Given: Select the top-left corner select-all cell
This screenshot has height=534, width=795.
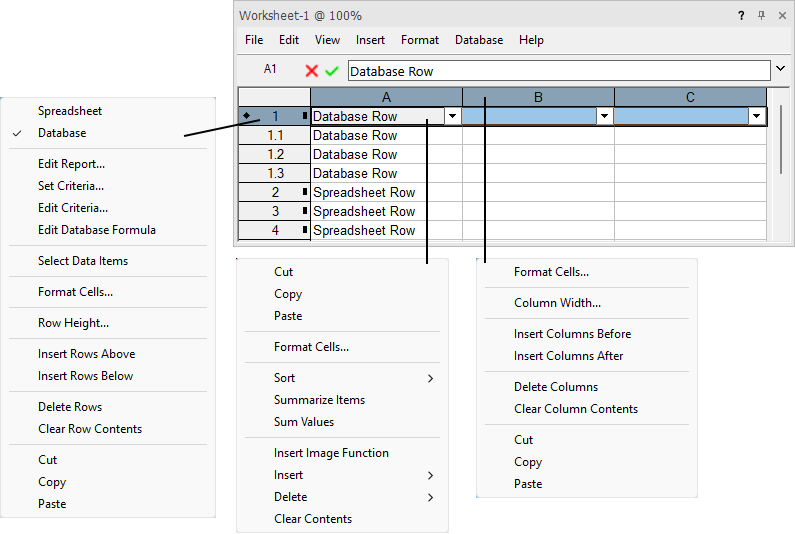Looking at the screenshot, I should tap(274, 97).
